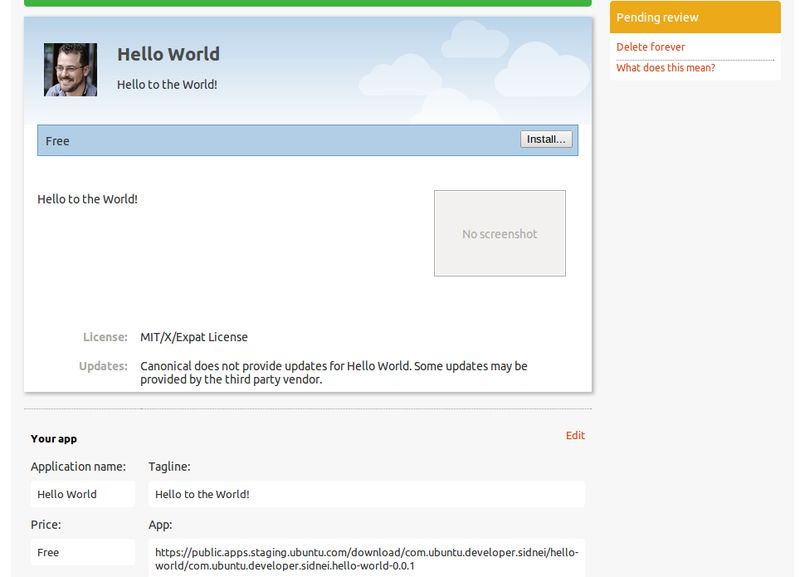Click the Free label in the blue bar

coord(57,141)
